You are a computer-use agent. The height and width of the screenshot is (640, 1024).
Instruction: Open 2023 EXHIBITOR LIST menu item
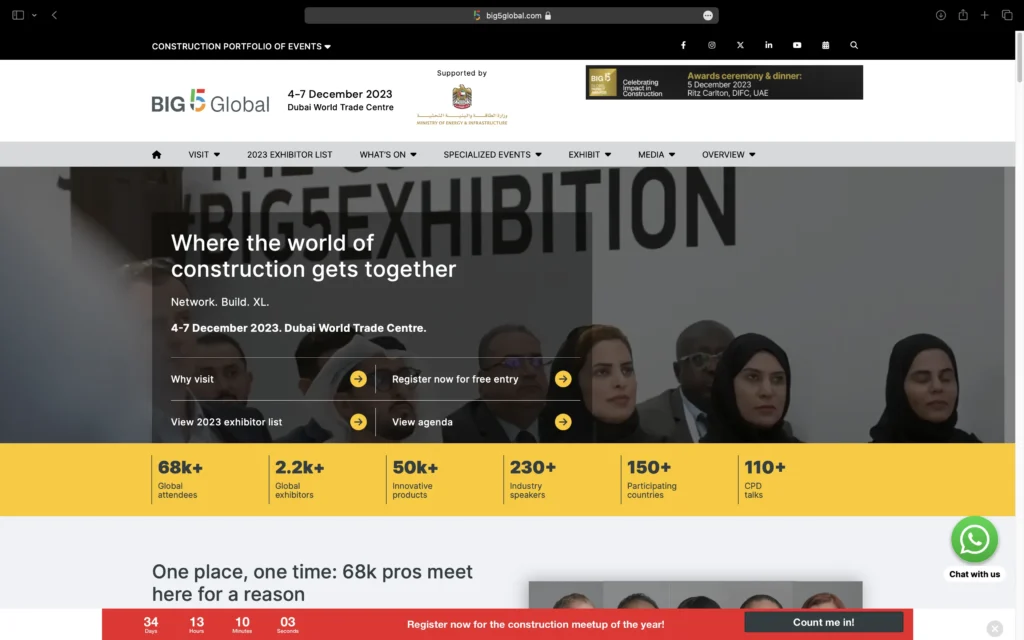pyautogui.click(x=289, y=155)
